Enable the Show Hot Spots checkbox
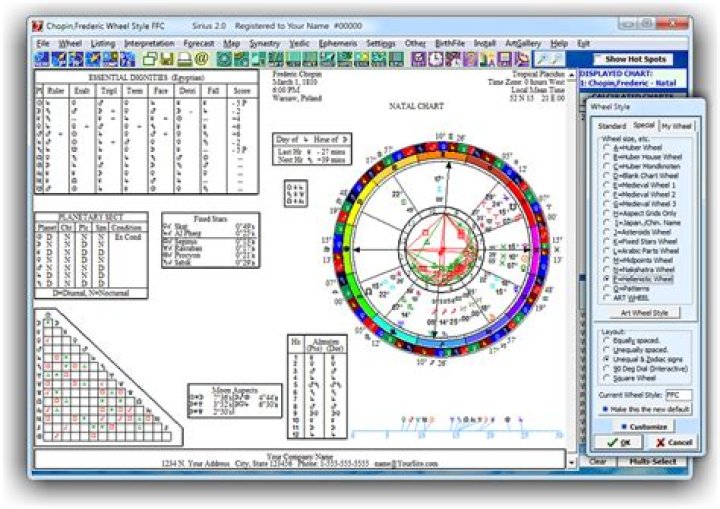This screenshot has height=509, width=720. (598, 59)
